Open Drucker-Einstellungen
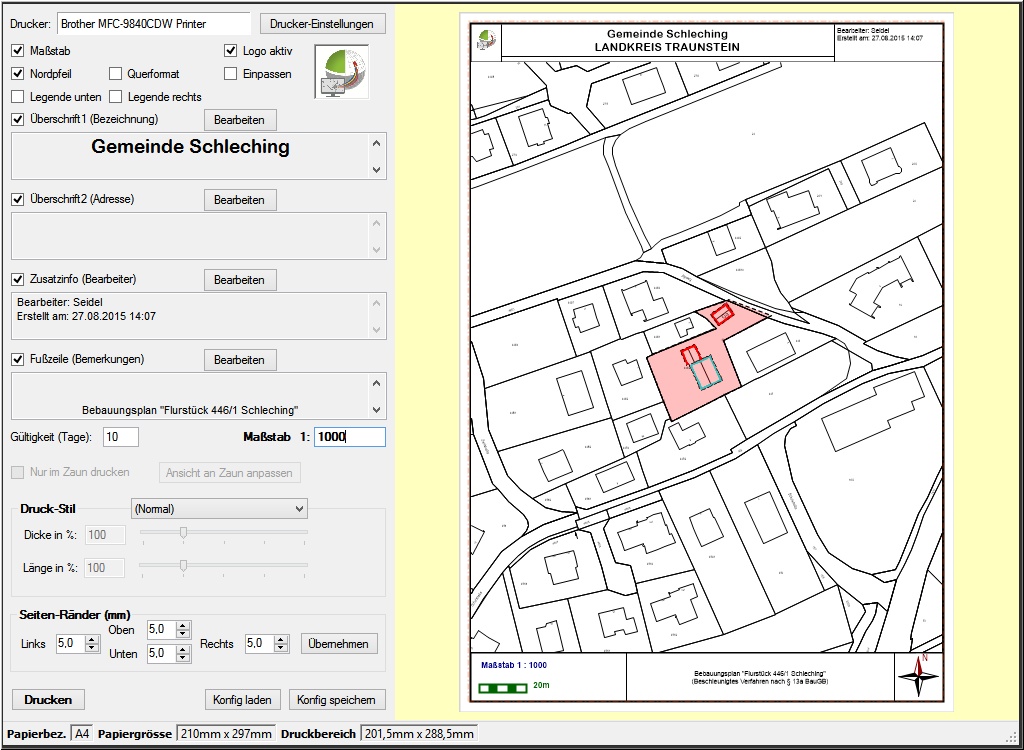1024x750 pixels. coord(323,24)
